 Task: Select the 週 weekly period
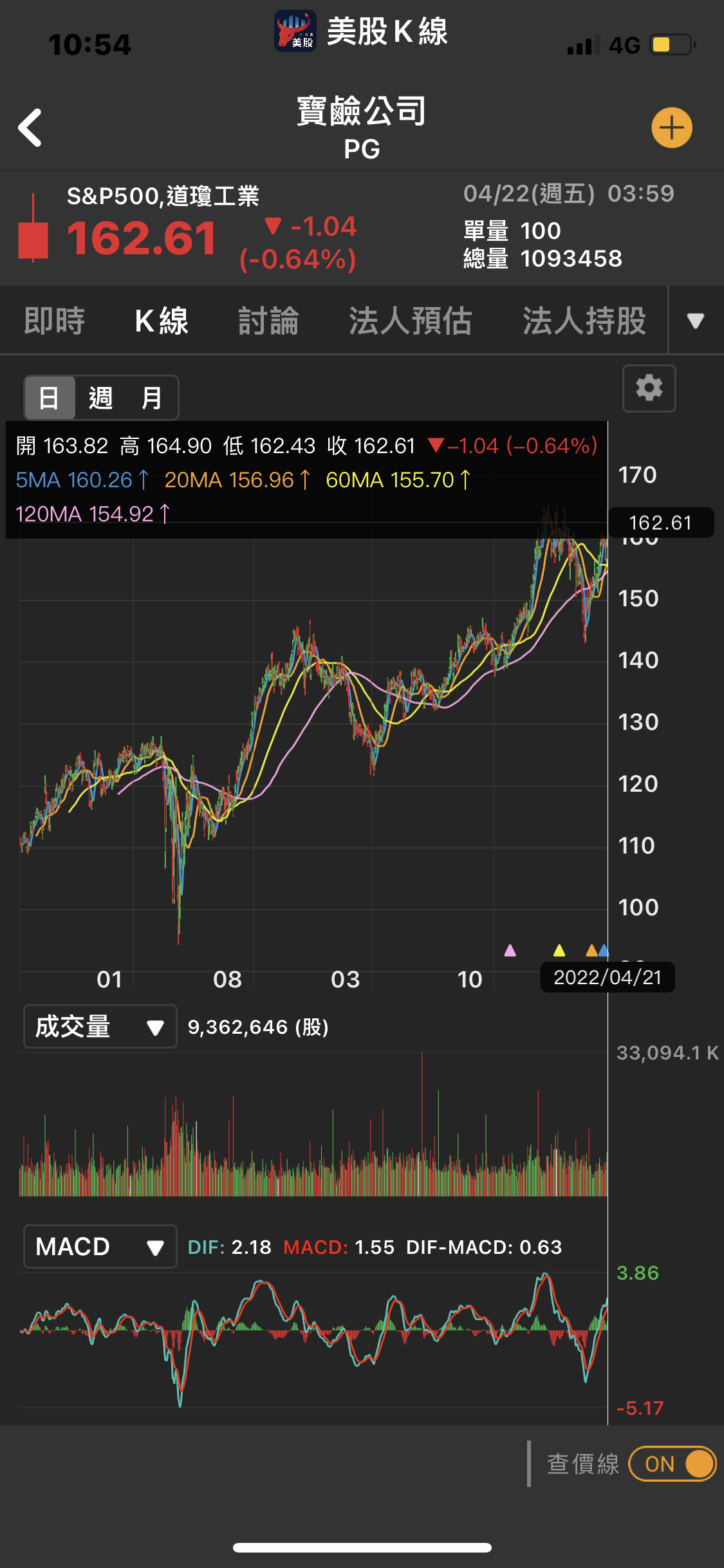click(101, 398)
